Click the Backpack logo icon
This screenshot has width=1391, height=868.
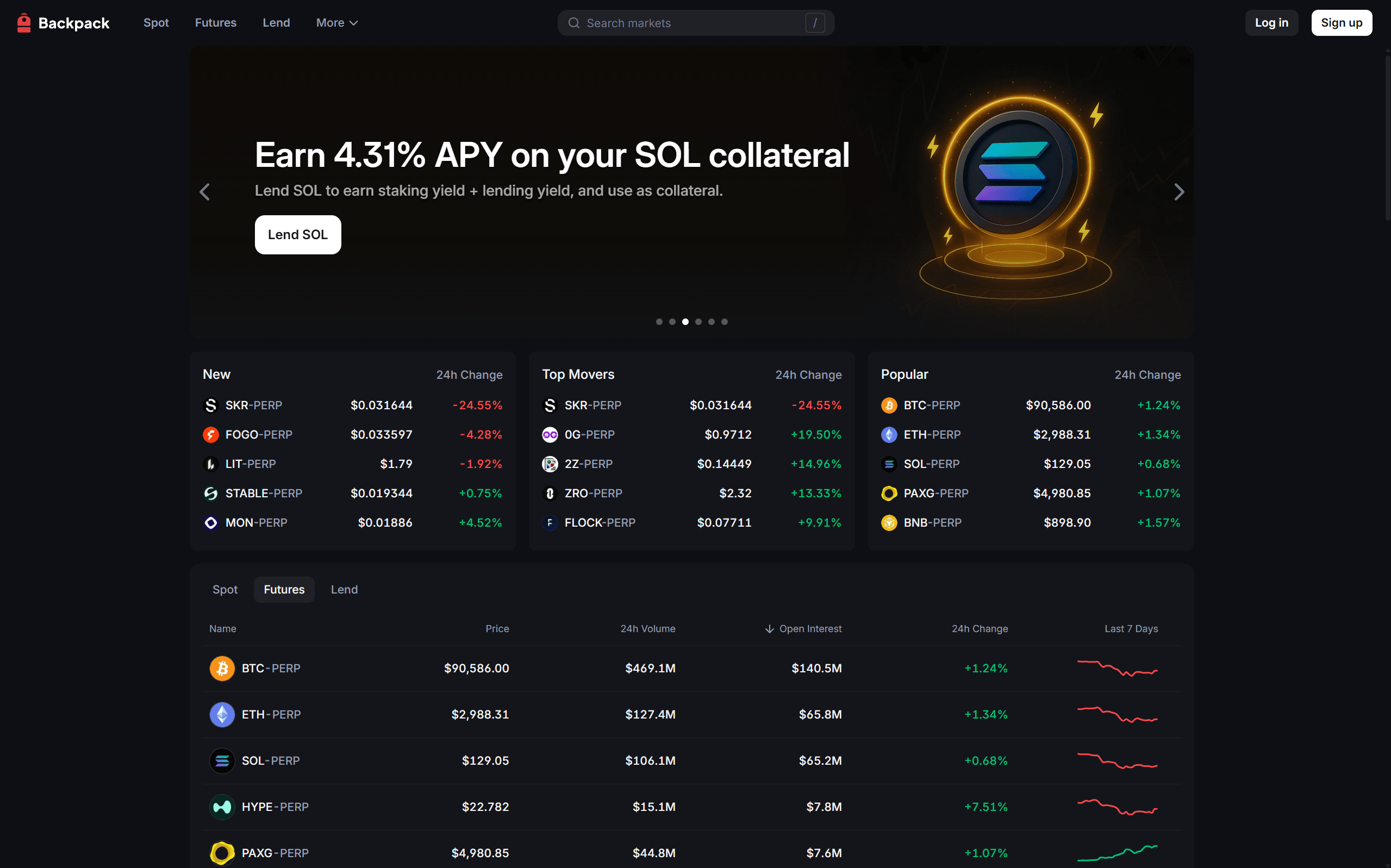pos(23,23)
